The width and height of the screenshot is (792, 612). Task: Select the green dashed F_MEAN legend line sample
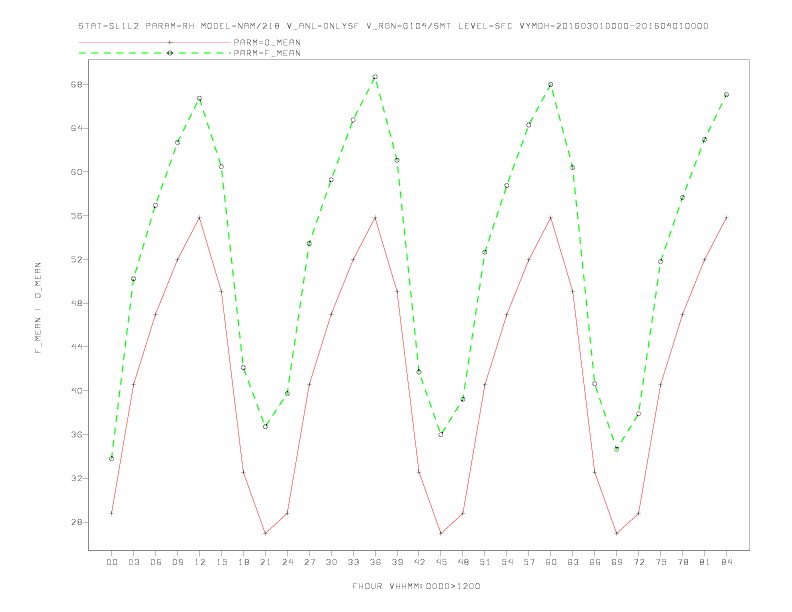click(155, 53)
